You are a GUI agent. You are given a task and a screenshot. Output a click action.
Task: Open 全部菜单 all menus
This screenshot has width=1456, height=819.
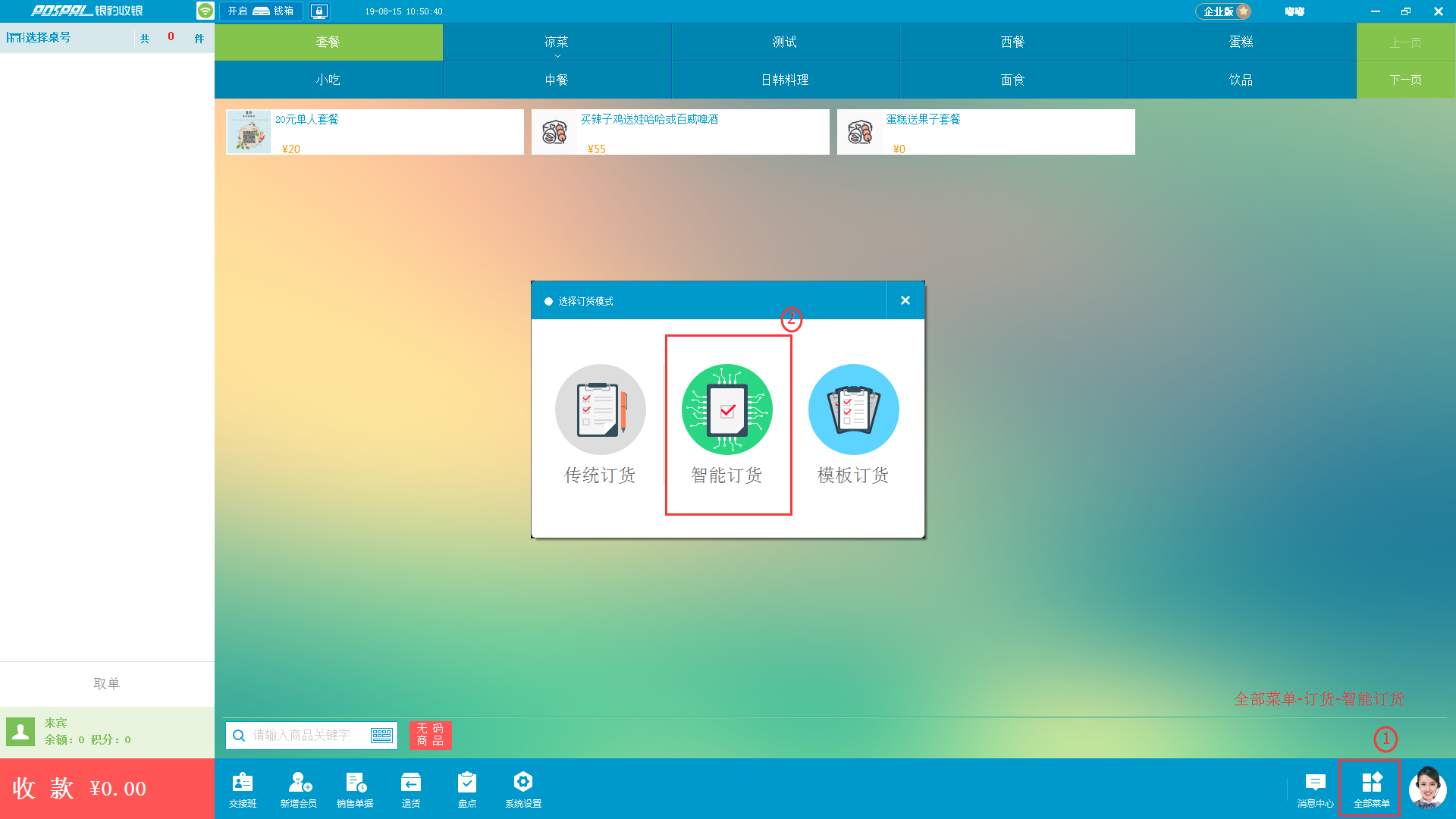1371,789
